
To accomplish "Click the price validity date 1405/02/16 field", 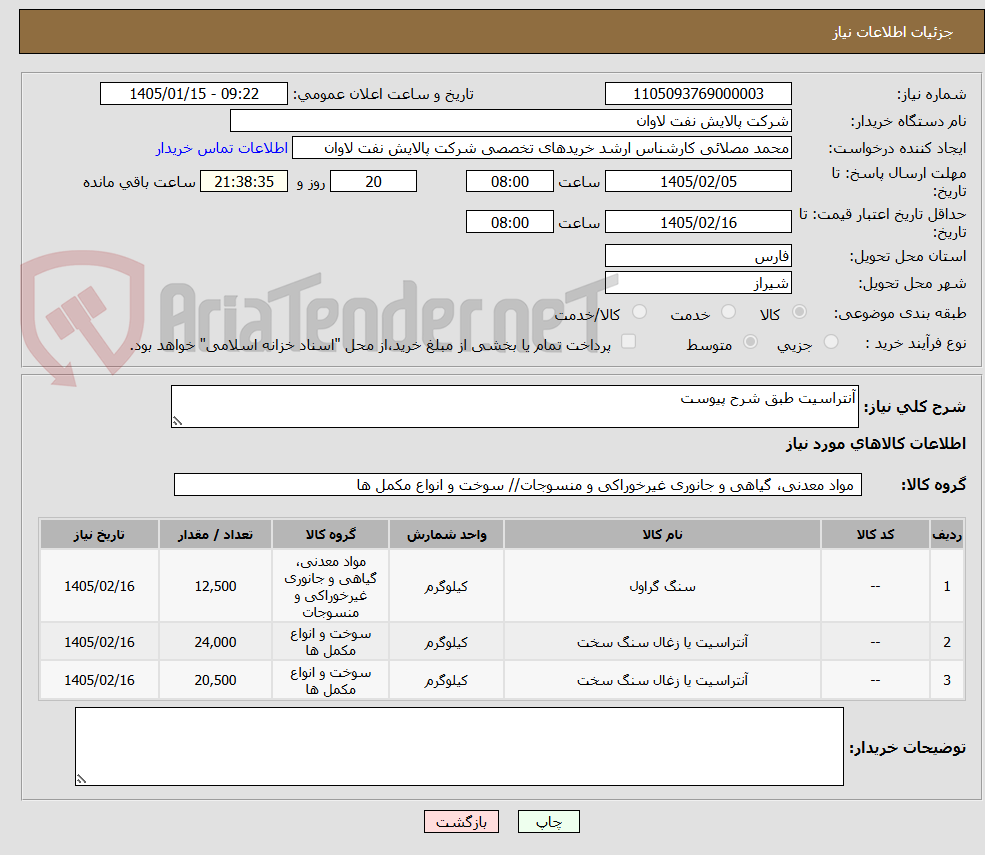I will point(698,222).
